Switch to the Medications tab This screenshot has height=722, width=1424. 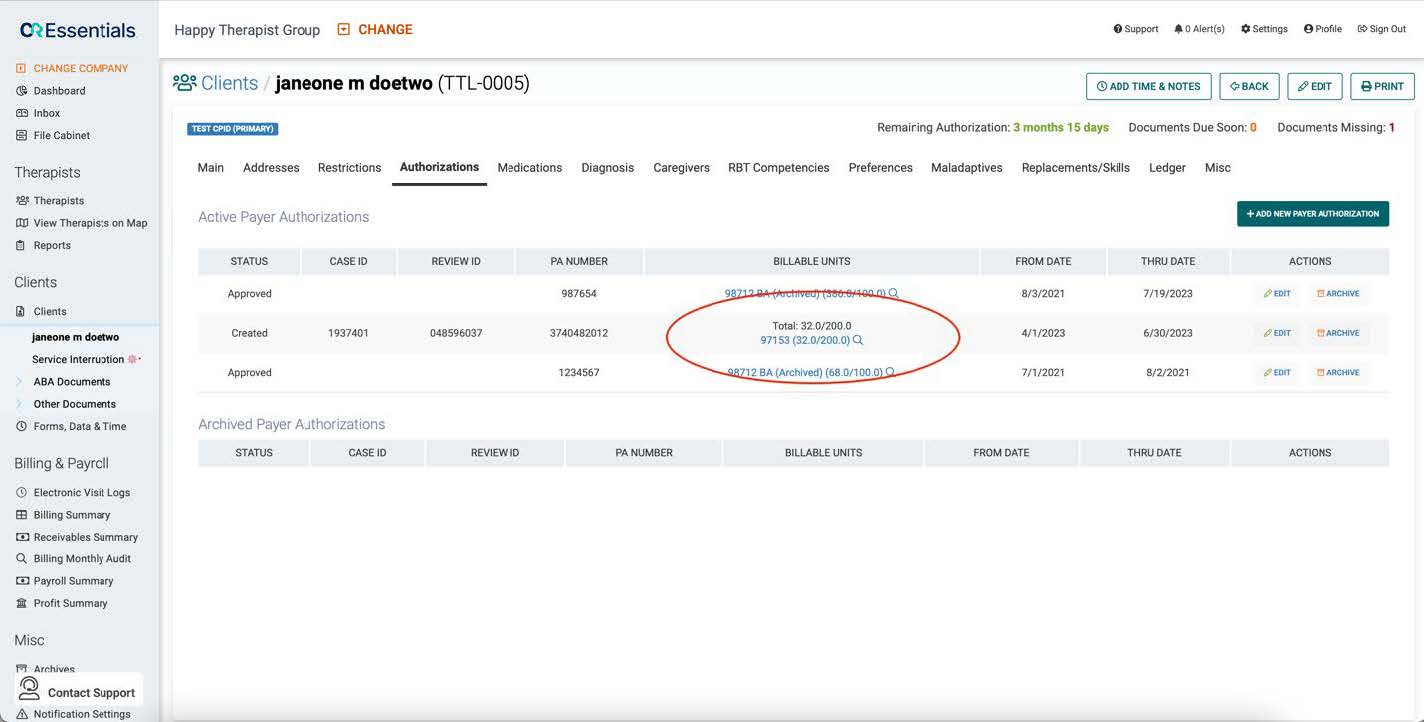pyautogui.click(x=529, y=167)
